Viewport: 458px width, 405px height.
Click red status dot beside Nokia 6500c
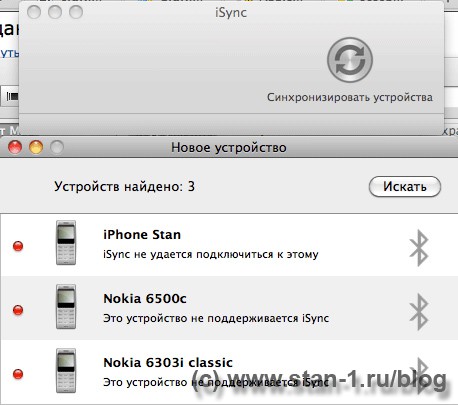pyautogui.click(x=18, y=310)
